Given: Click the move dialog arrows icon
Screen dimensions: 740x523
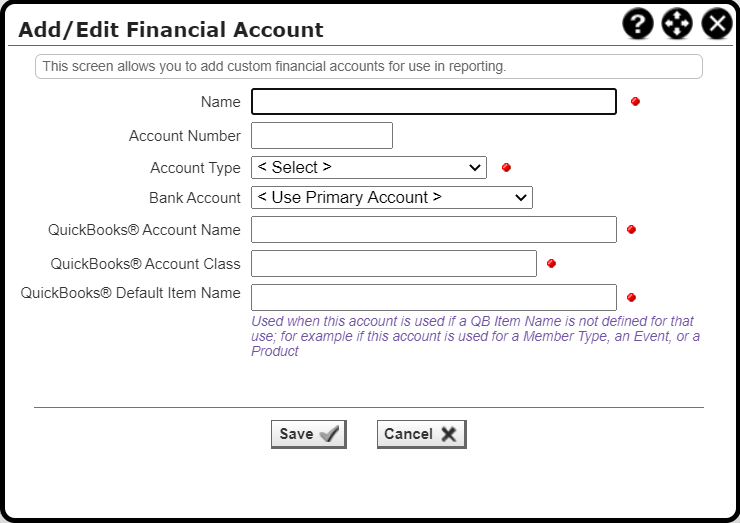Looking at the screenshot, I should 677,23.
